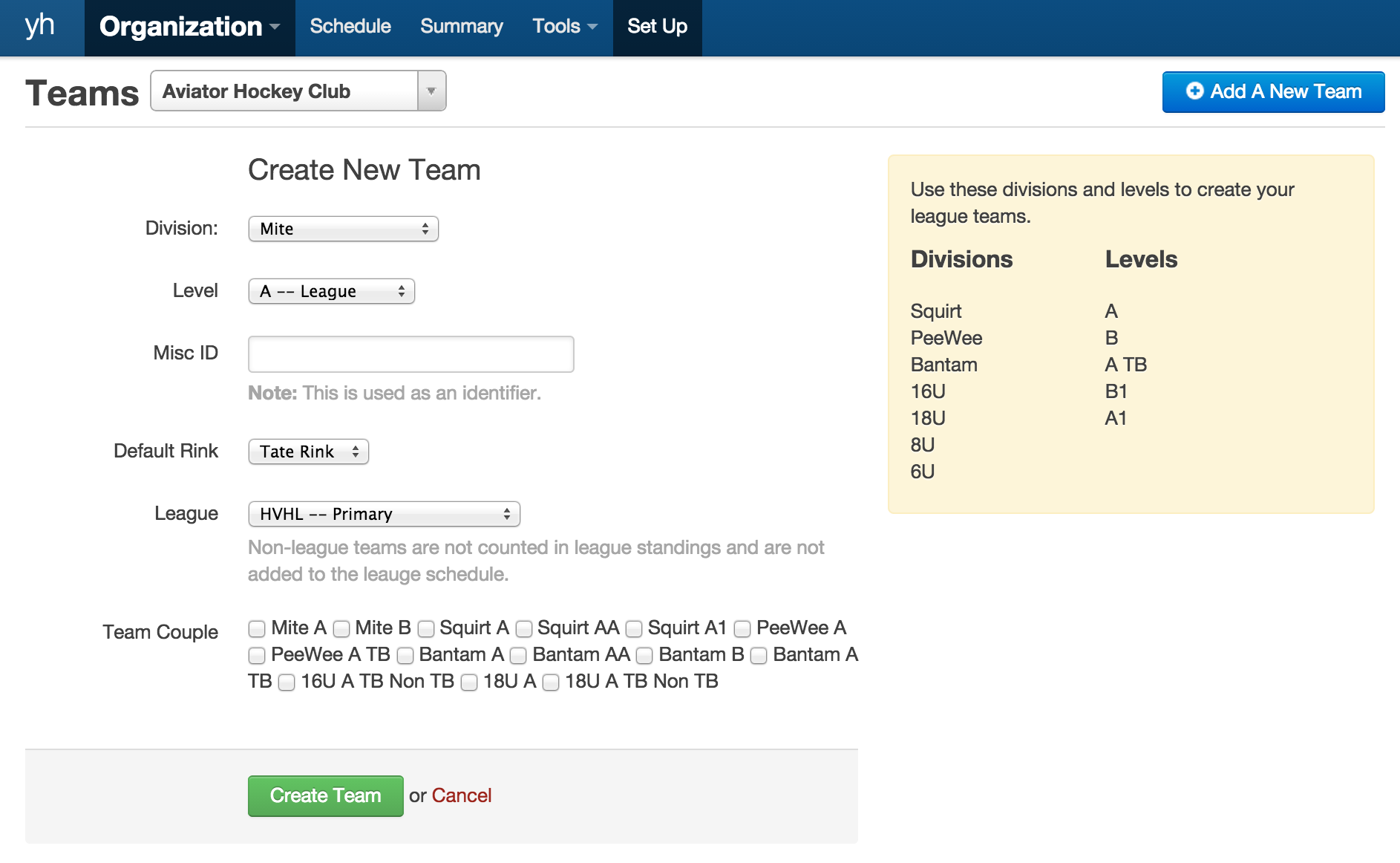Click the plus icon on Add A New Team

coord(1194,91)
